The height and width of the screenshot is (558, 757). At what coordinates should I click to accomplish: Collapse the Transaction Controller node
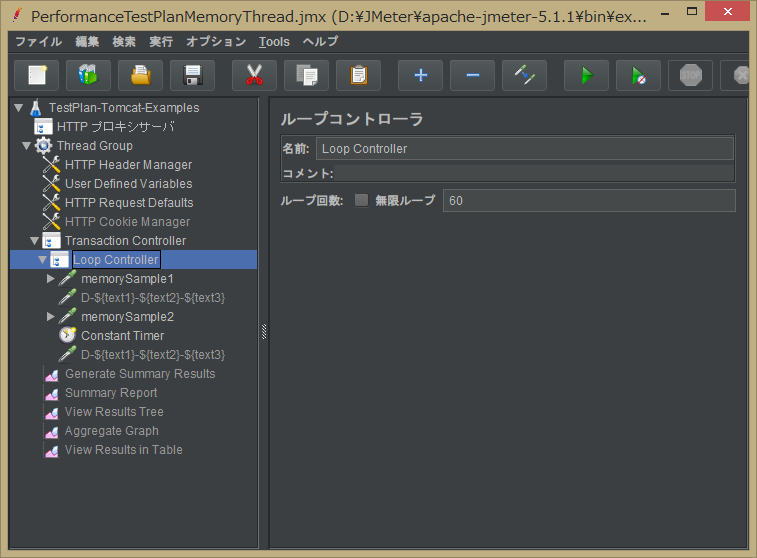coord(34,240)
